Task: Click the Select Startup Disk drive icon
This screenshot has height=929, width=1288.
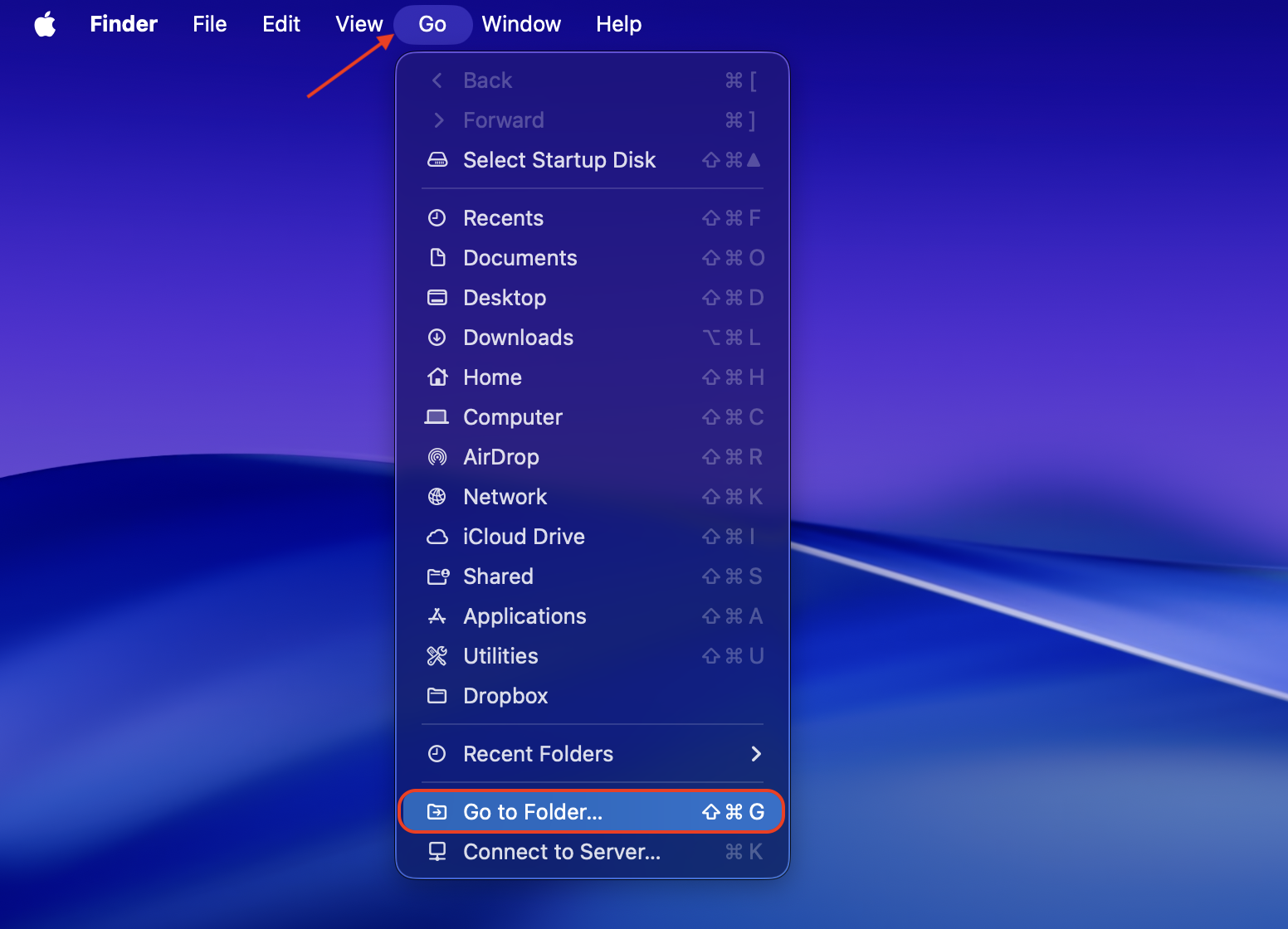Action: 437,159
